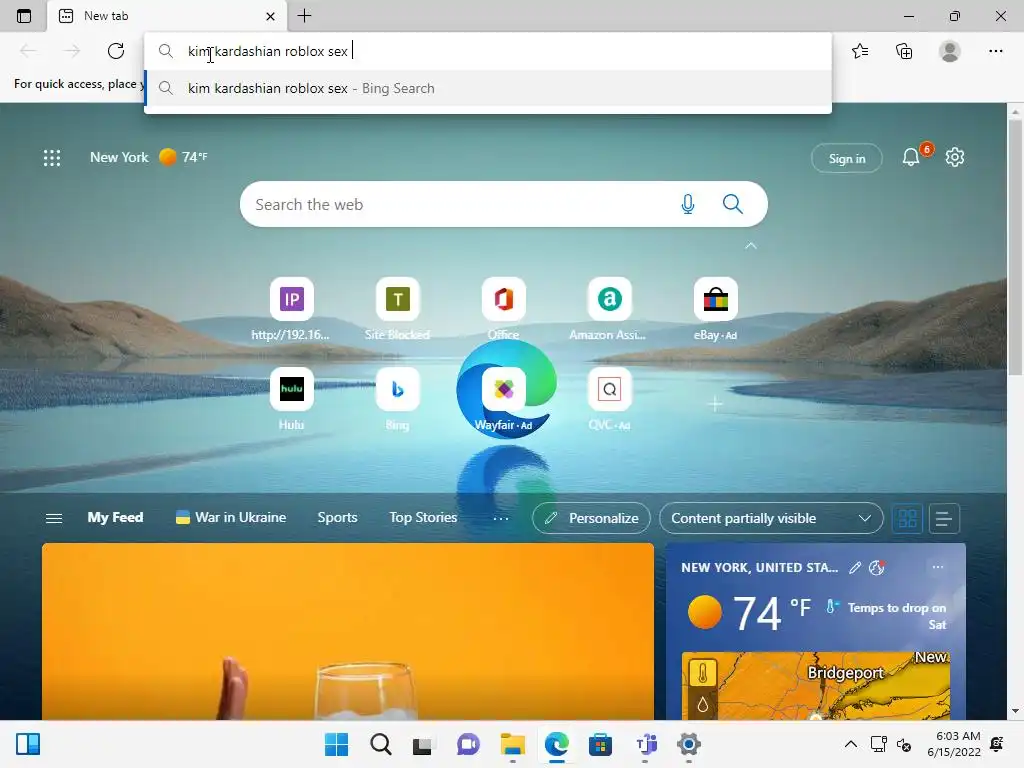The width and height of the screenshot is (1024, 768).
Task: Click the refresh page icon
Action: coord(116,51)
